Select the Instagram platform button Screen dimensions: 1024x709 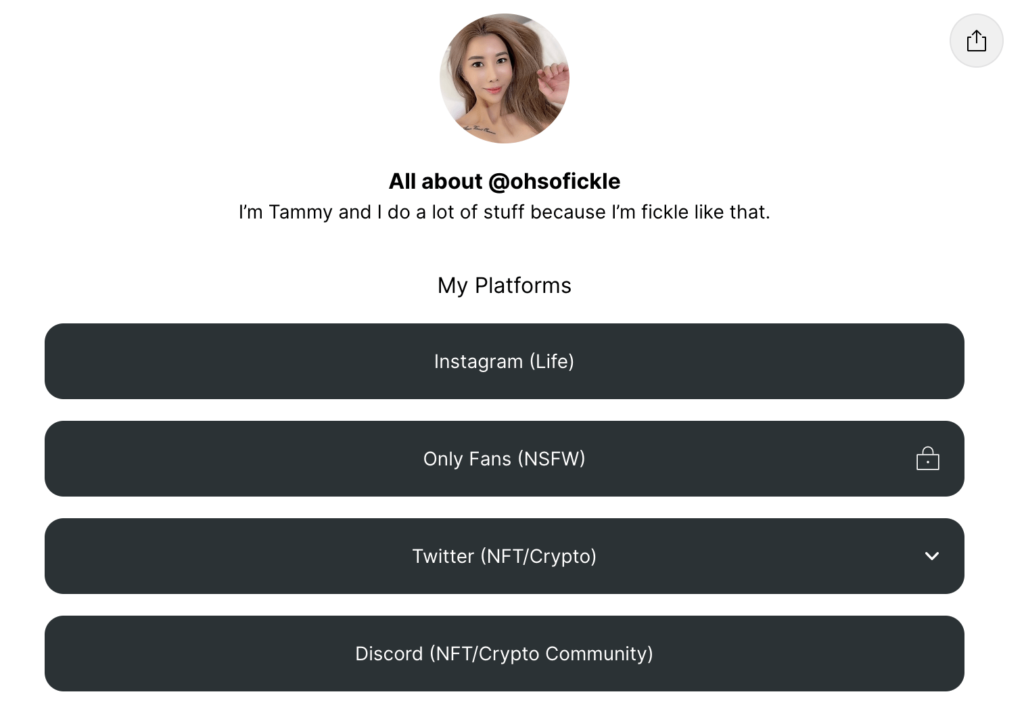[504, 361]
